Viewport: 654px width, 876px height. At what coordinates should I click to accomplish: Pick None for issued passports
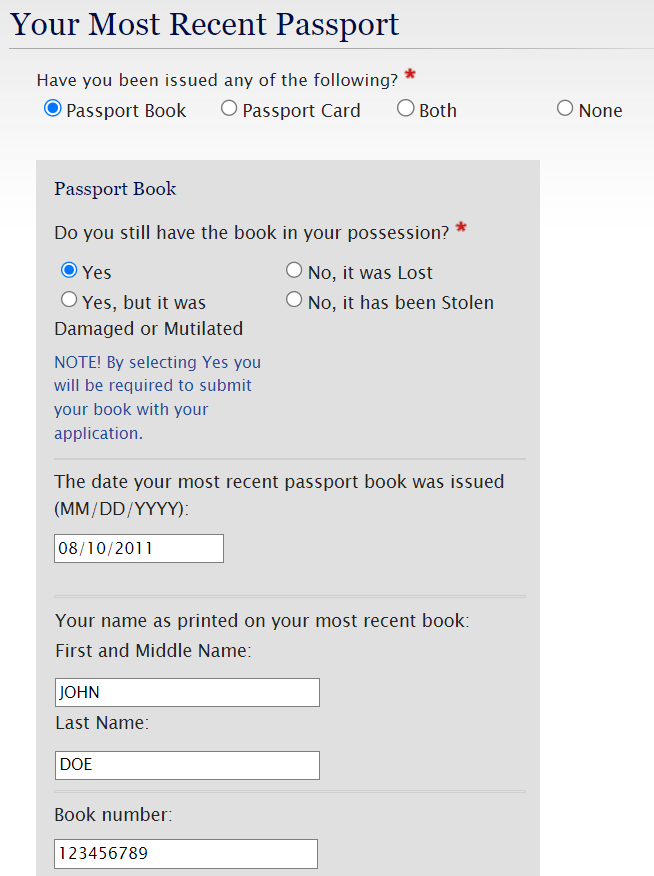tap(565, 109)
